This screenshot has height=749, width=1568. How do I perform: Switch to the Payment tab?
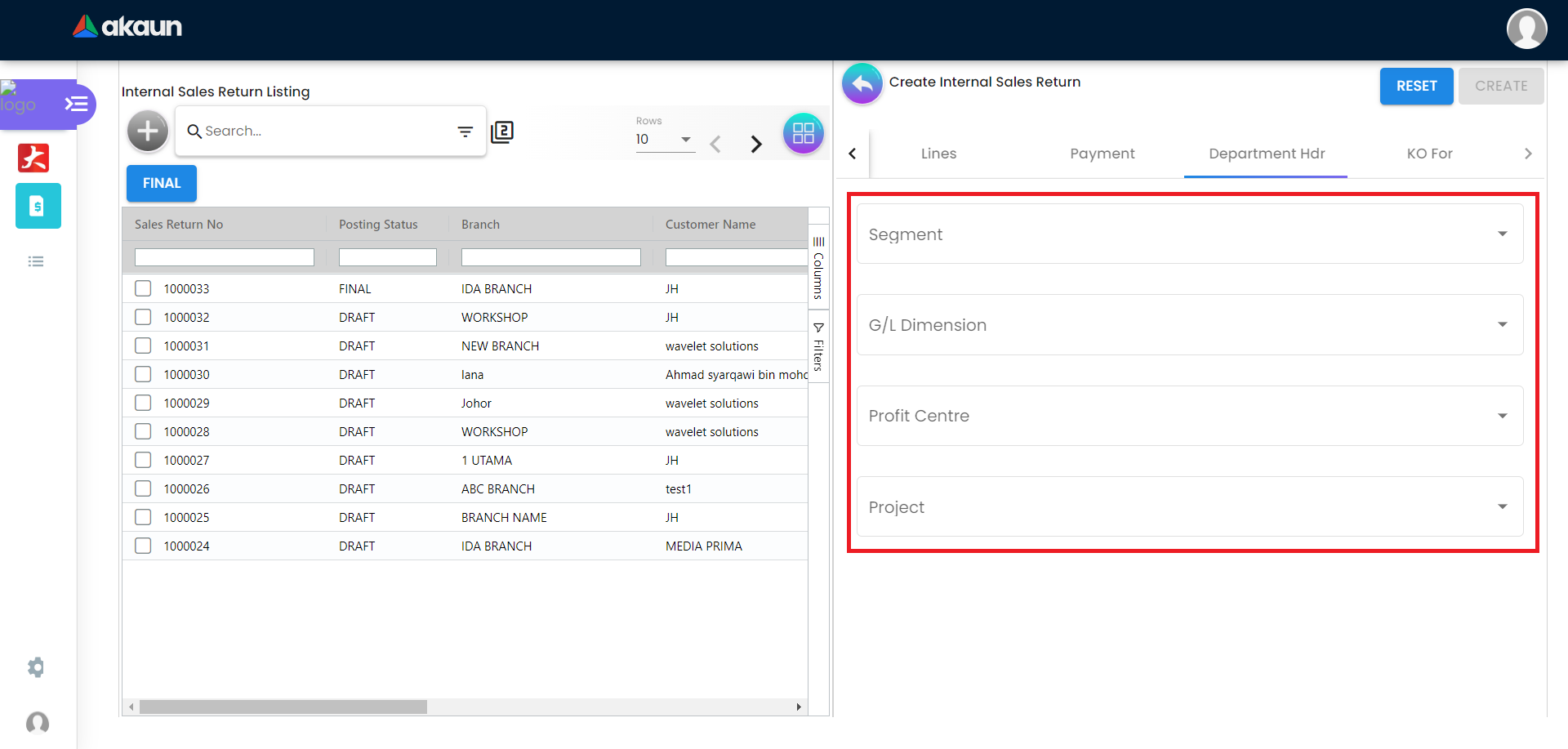click(1102, 154)
